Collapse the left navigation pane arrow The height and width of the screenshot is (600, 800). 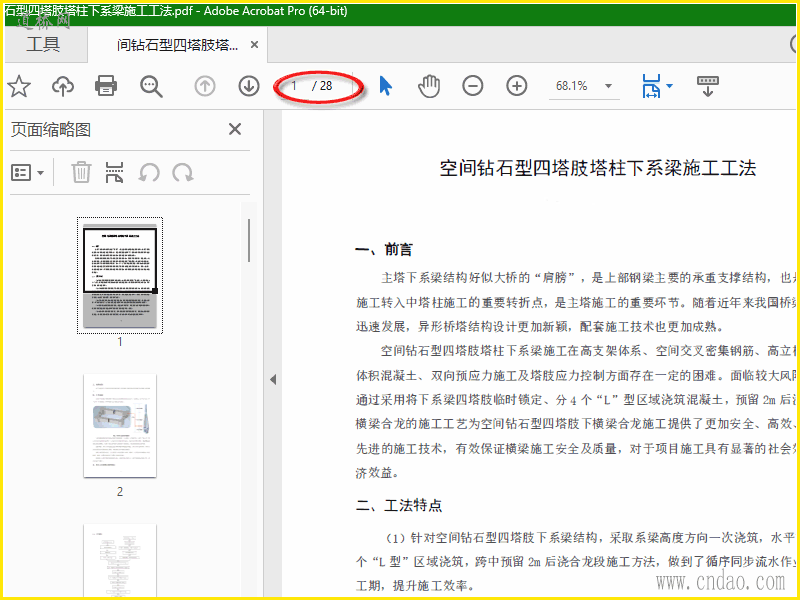[x=273, y=380]
